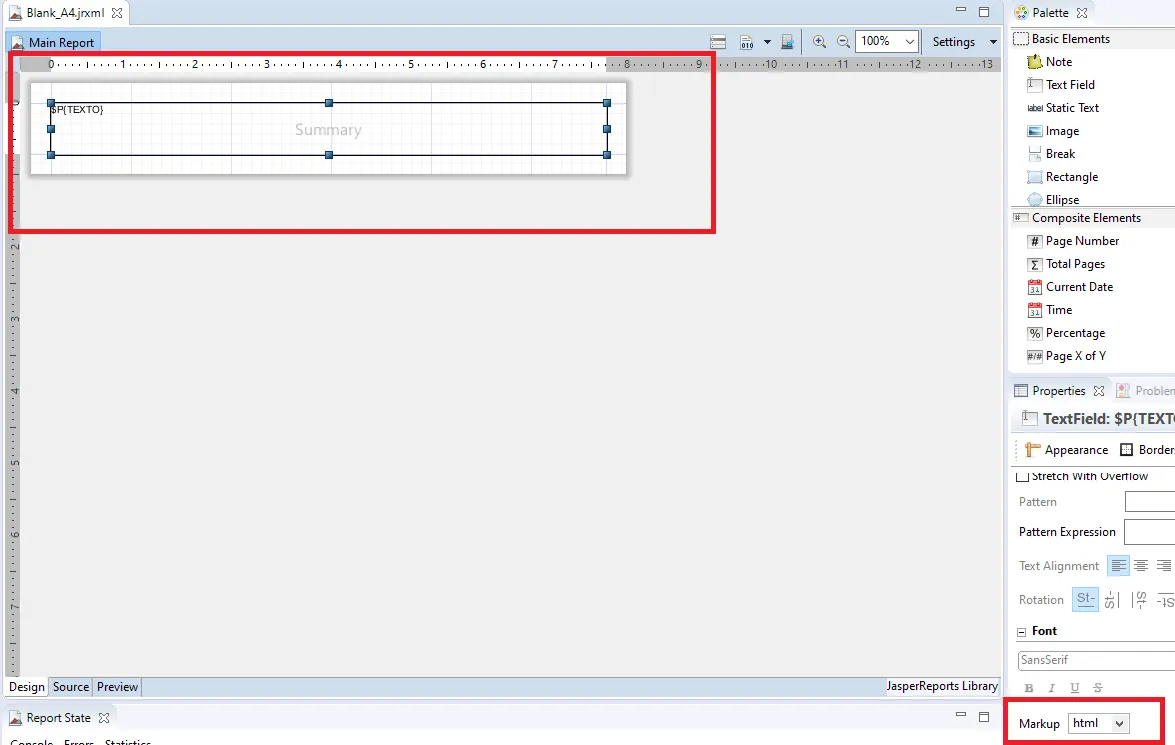Open the Markup dropdown showing html
Image resolution: width=1175 pixels, height=745 pixels.
click(x=1099, y=723)
